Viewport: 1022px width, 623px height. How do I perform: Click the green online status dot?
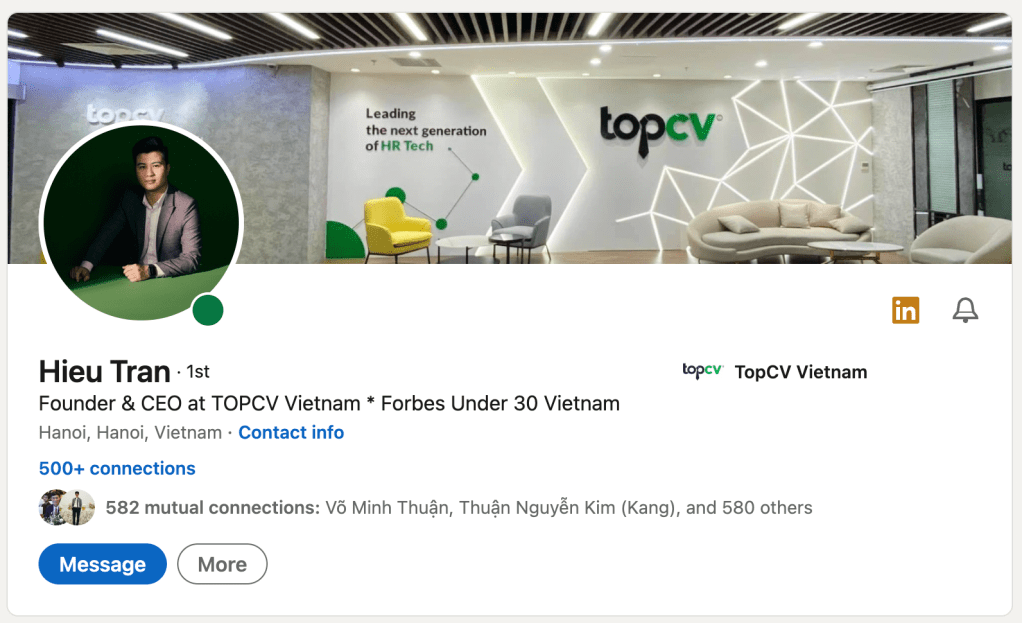pyautogui.click(x=208, y=310)
